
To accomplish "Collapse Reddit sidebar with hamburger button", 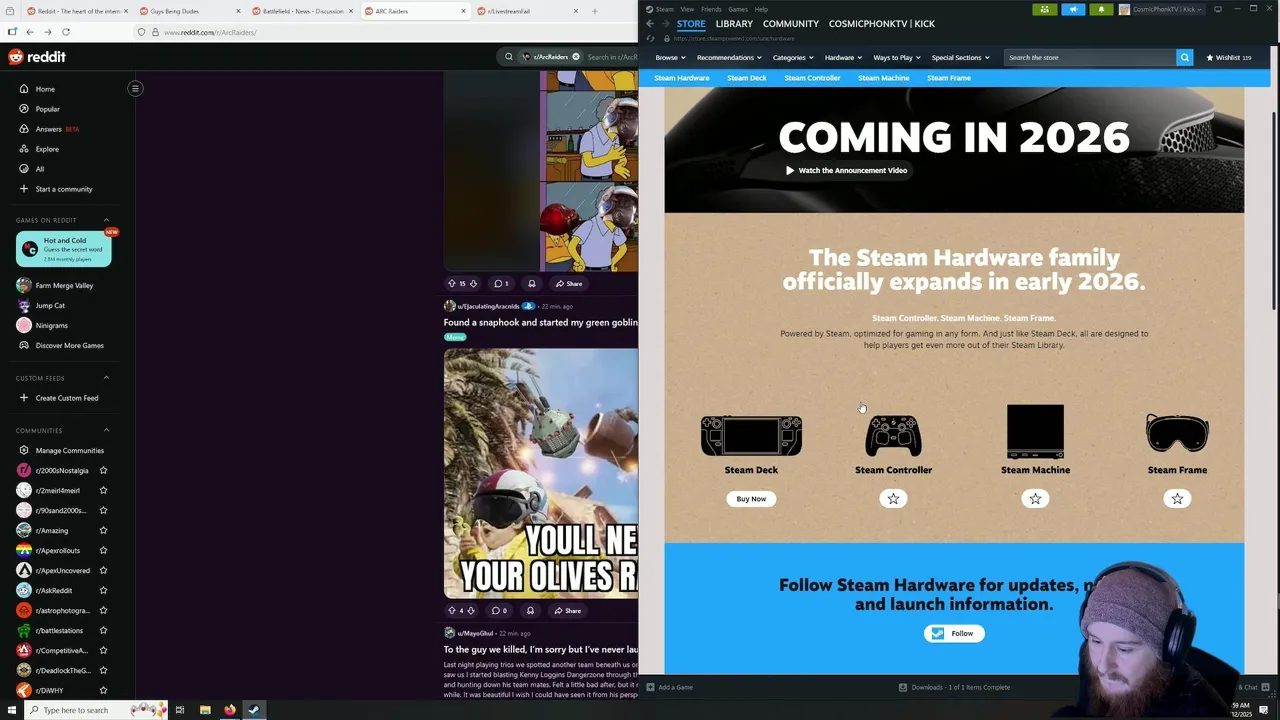I will pyautogui.click(x=135, y=88).
